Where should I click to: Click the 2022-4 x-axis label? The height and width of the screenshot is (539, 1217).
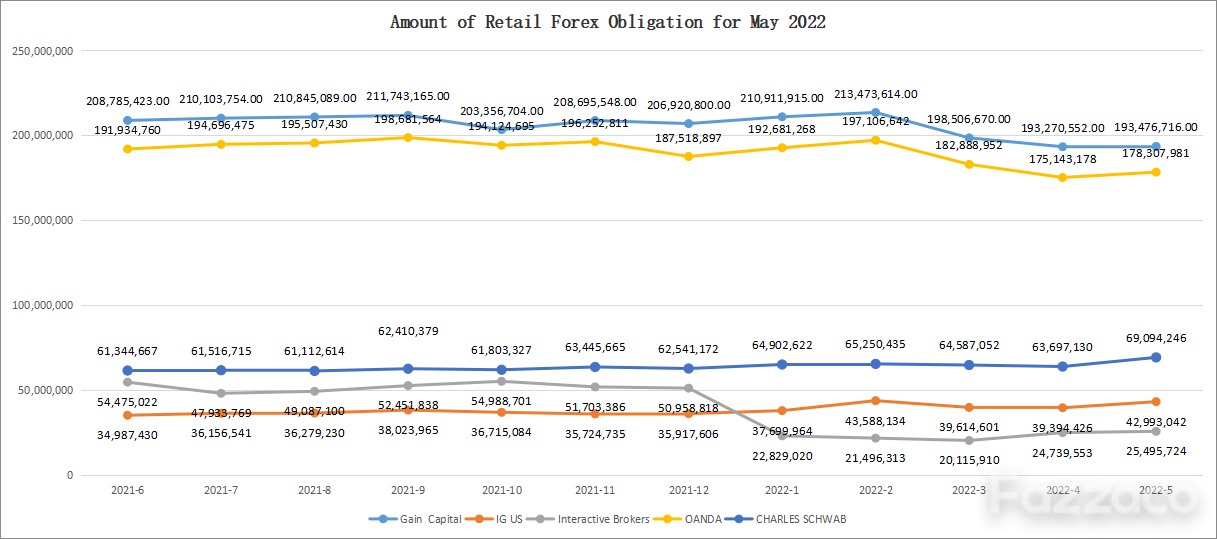tap(1062, 490)
